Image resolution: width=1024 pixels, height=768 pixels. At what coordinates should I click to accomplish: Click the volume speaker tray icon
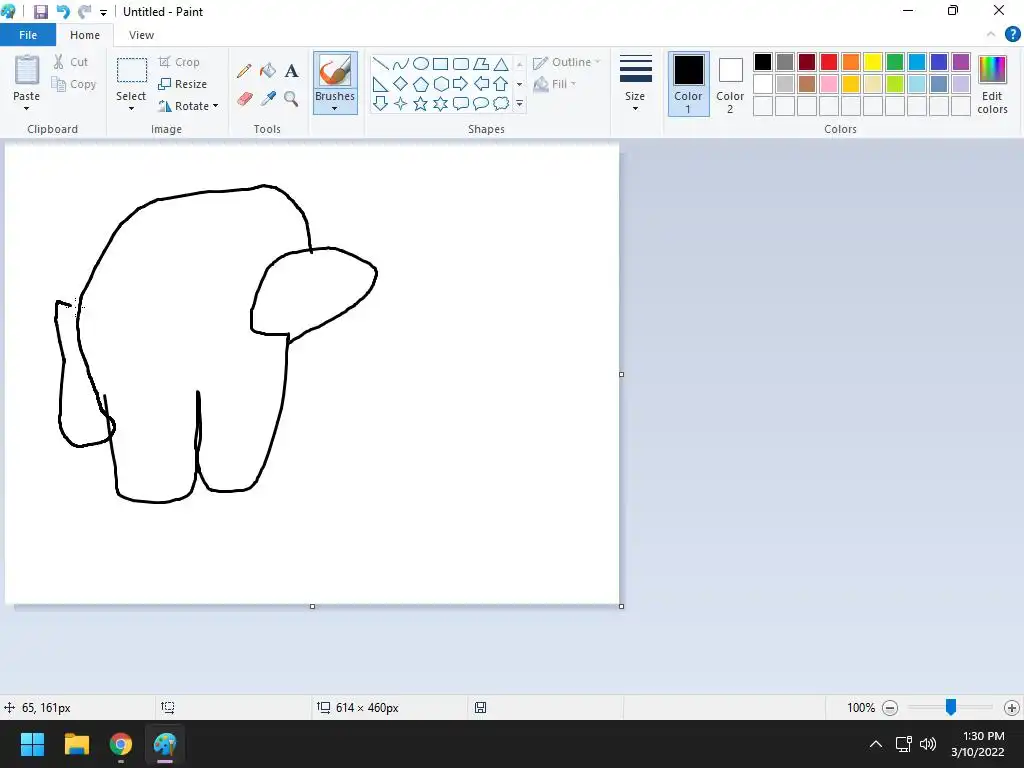[927, 744]
